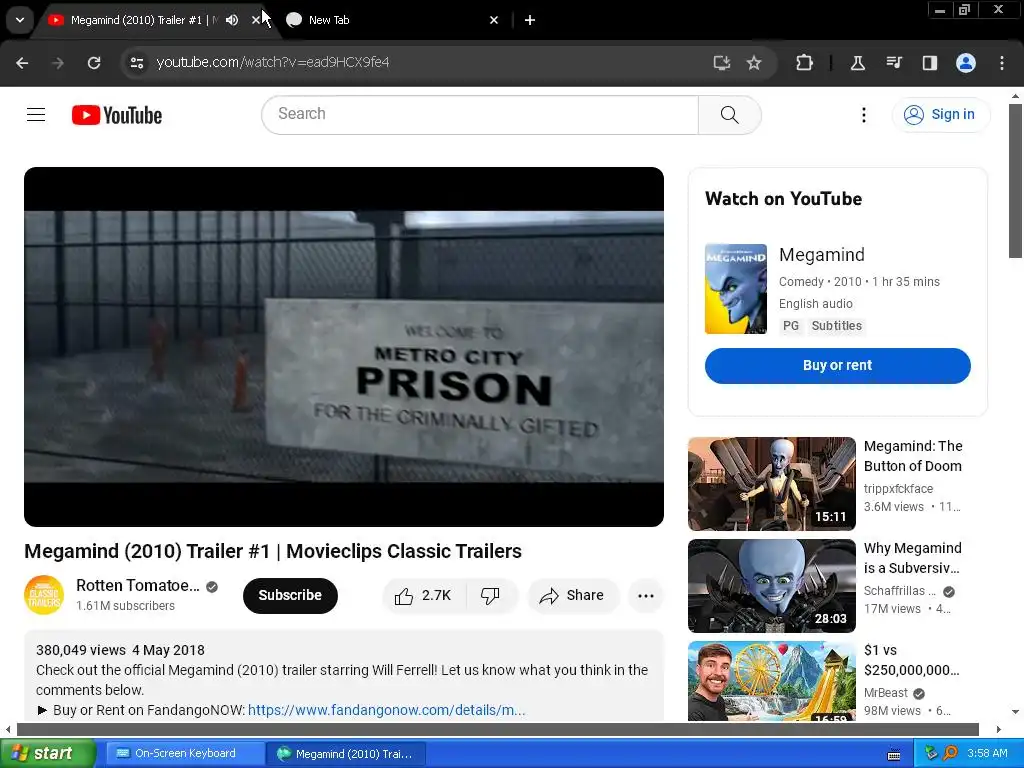Bookmark this page with the star
This screenshot has height=768, width=1024.
click(x=754, y=63)
